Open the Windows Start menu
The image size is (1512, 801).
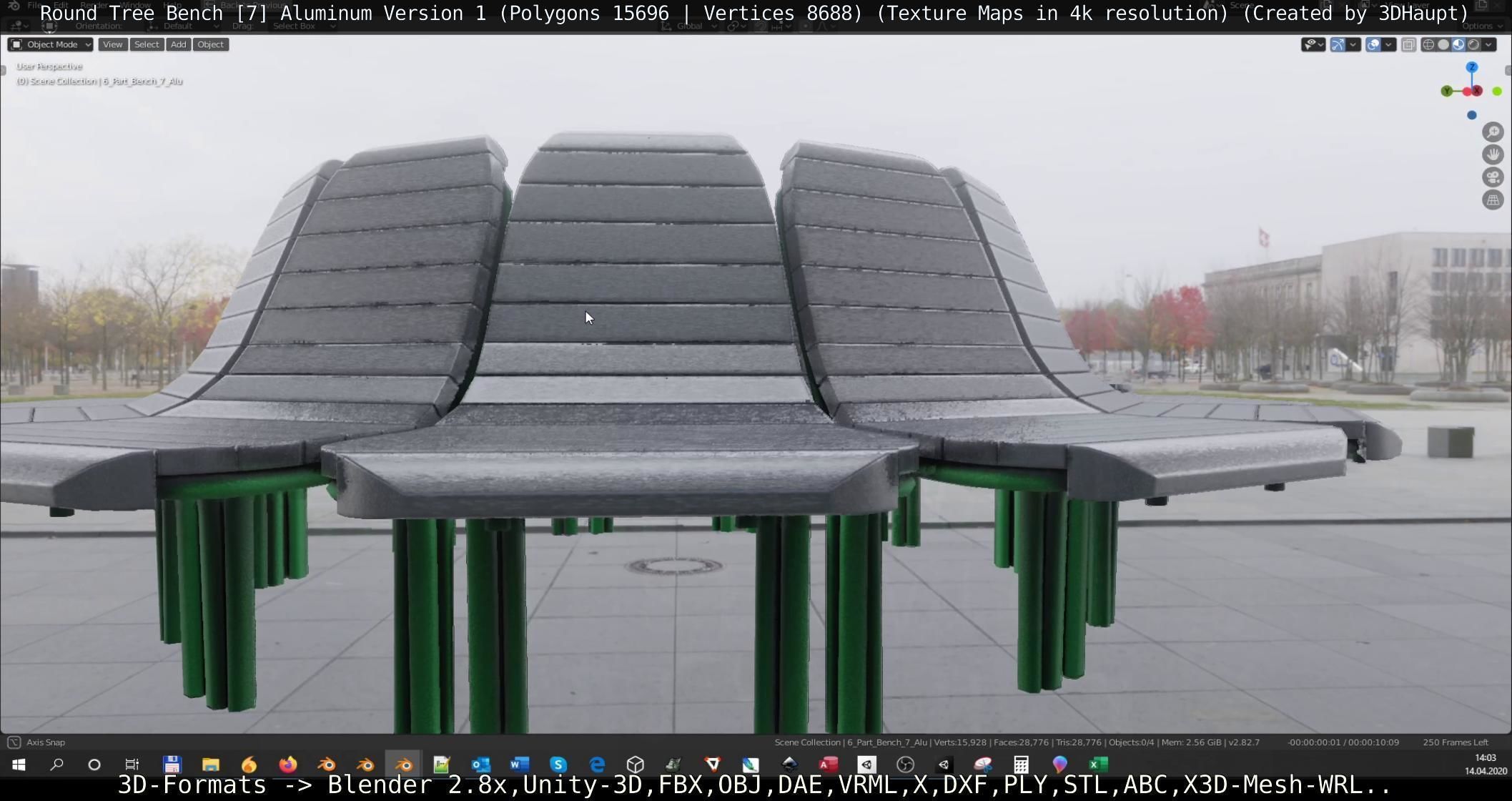click(19, 765)
